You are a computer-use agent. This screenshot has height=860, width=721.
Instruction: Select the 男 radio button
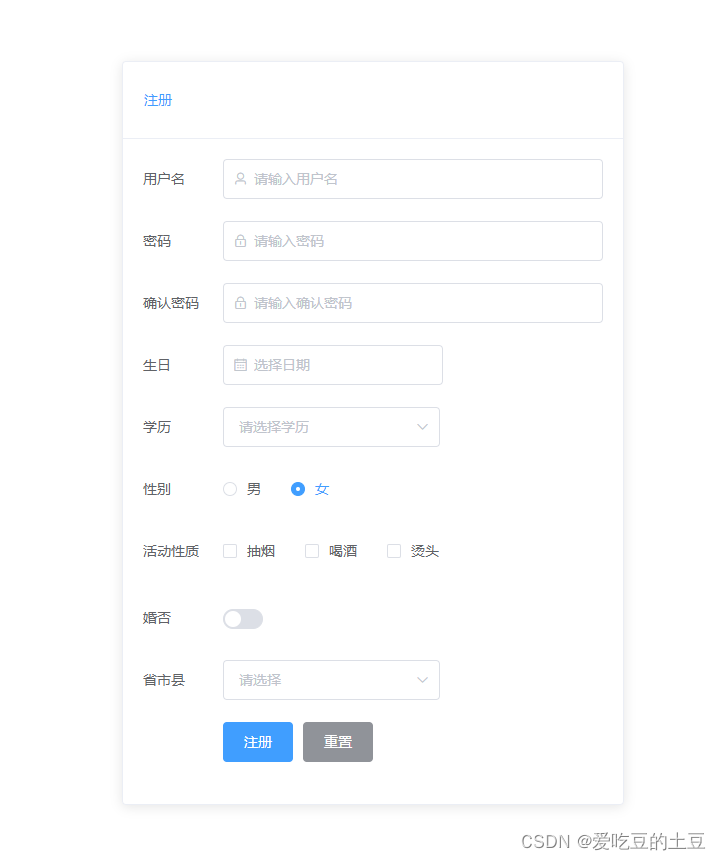pyautogui.click(x=230, y=489)
